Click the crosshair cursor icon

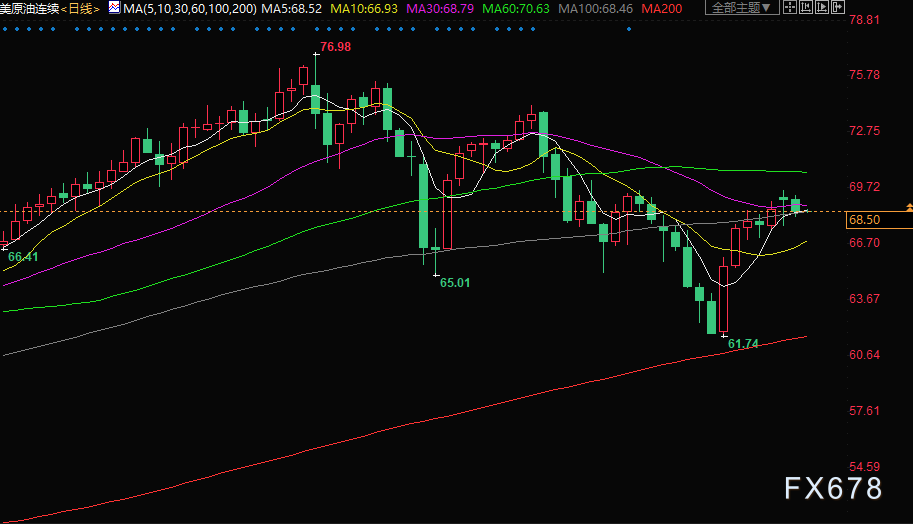790,8
